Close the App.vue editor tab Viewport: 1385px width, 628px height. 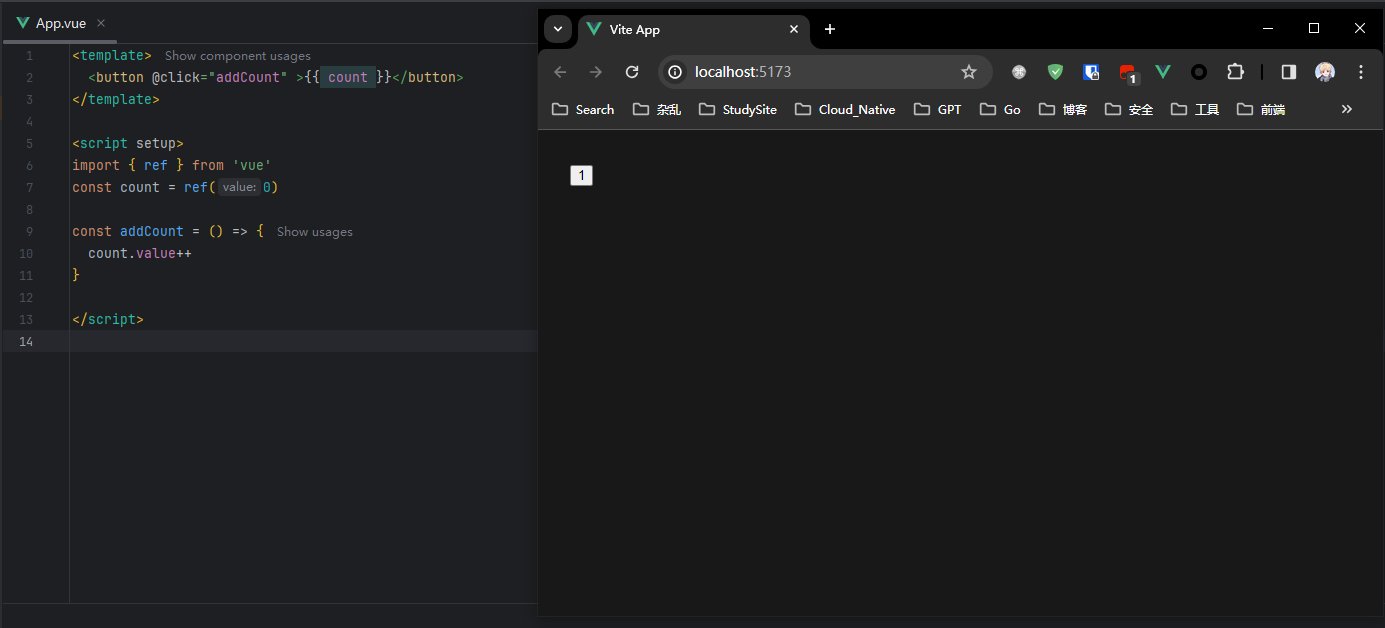101,23
